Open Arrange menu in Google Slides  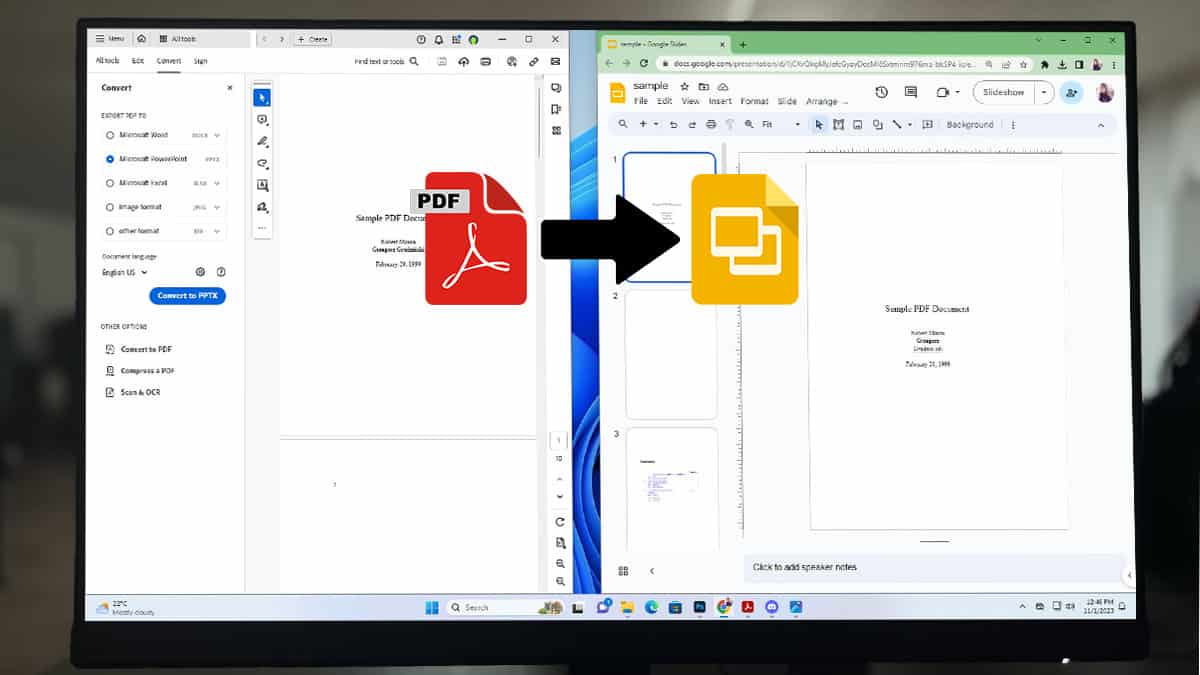click(822, 101)
